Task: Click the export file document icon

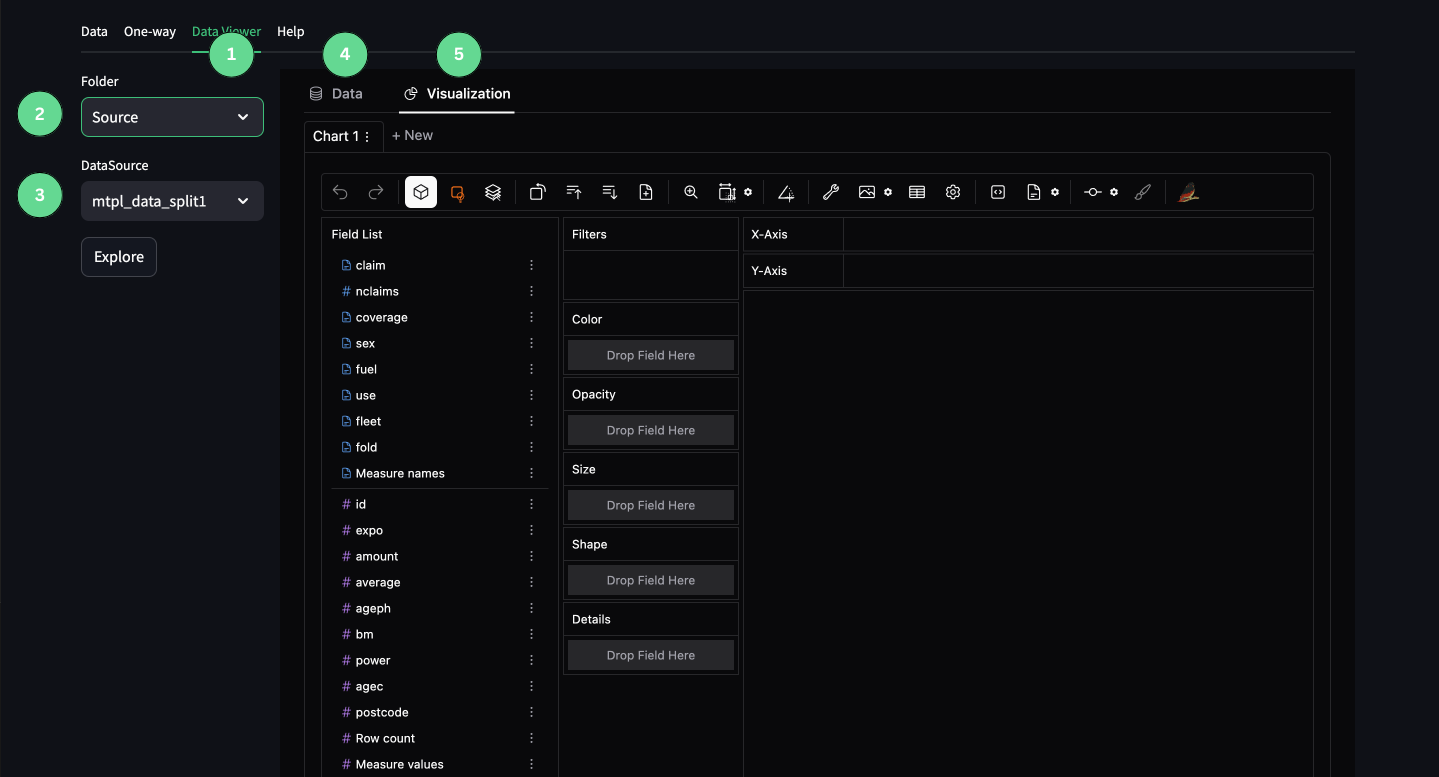Action: coord(1034,192)
